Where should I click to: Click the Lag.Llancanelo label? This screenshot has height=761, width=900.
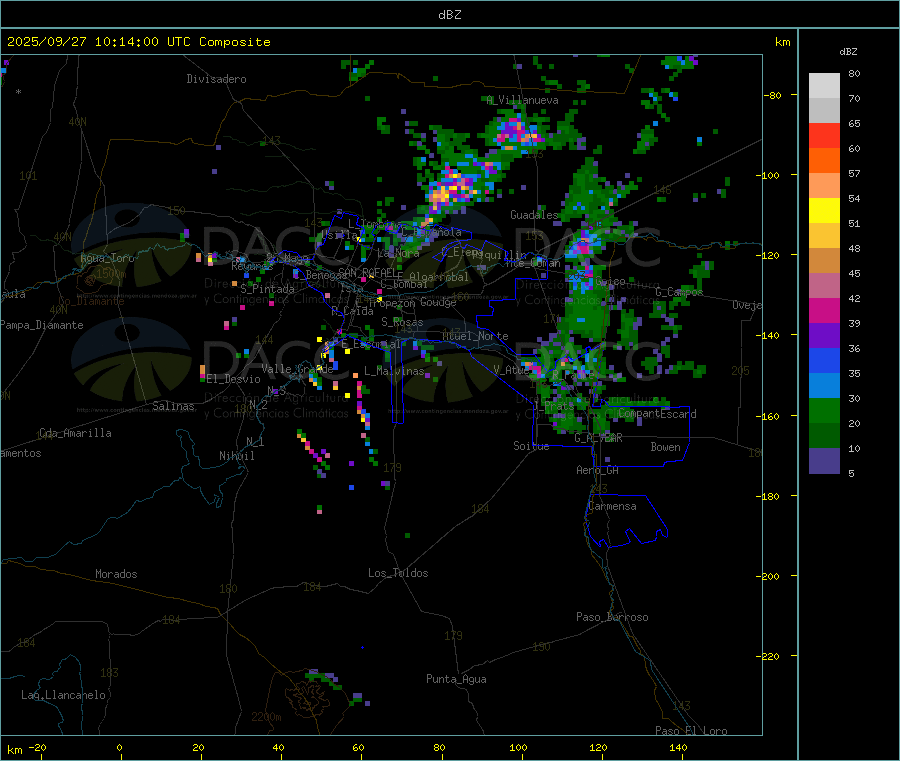63,695
